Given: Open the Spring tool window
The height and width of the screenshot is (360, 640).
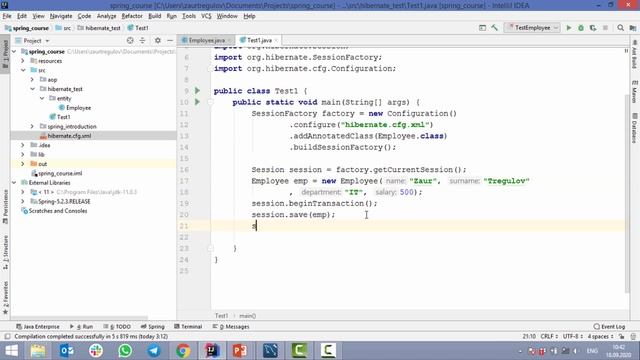Looking at the screenshot, I should point(152,327).
